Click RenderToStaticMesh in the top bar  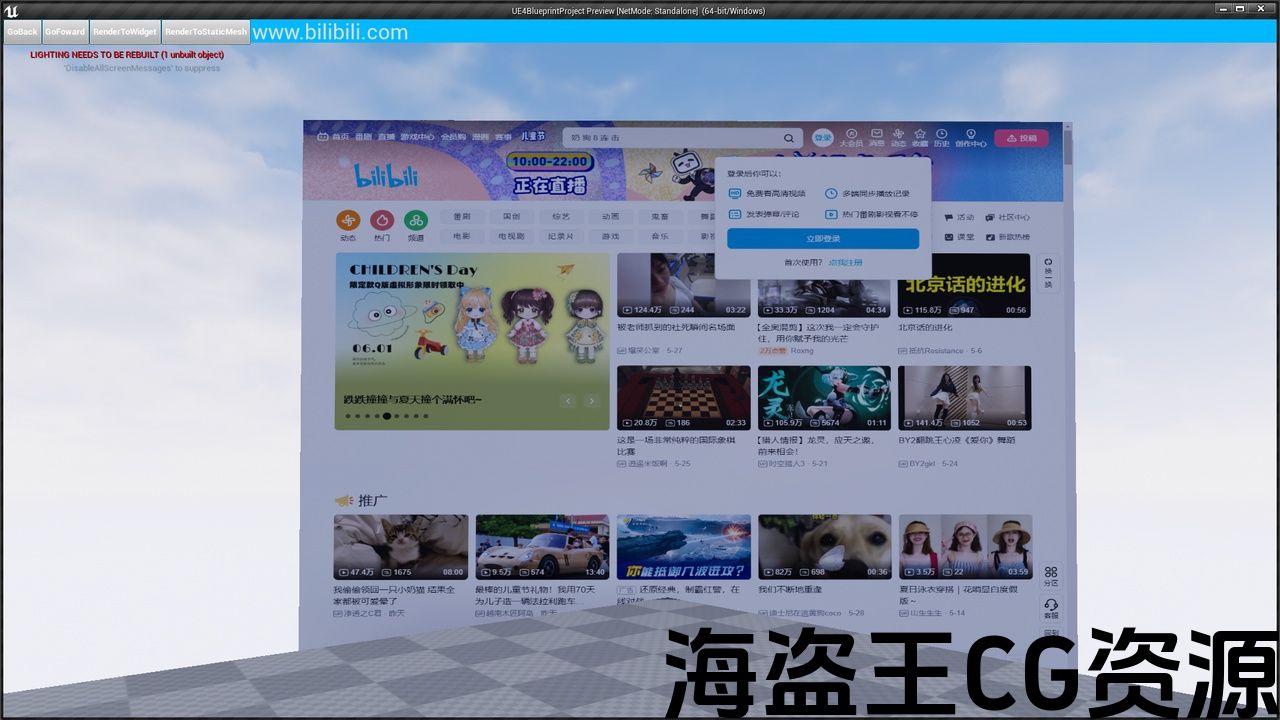[206, 32]
